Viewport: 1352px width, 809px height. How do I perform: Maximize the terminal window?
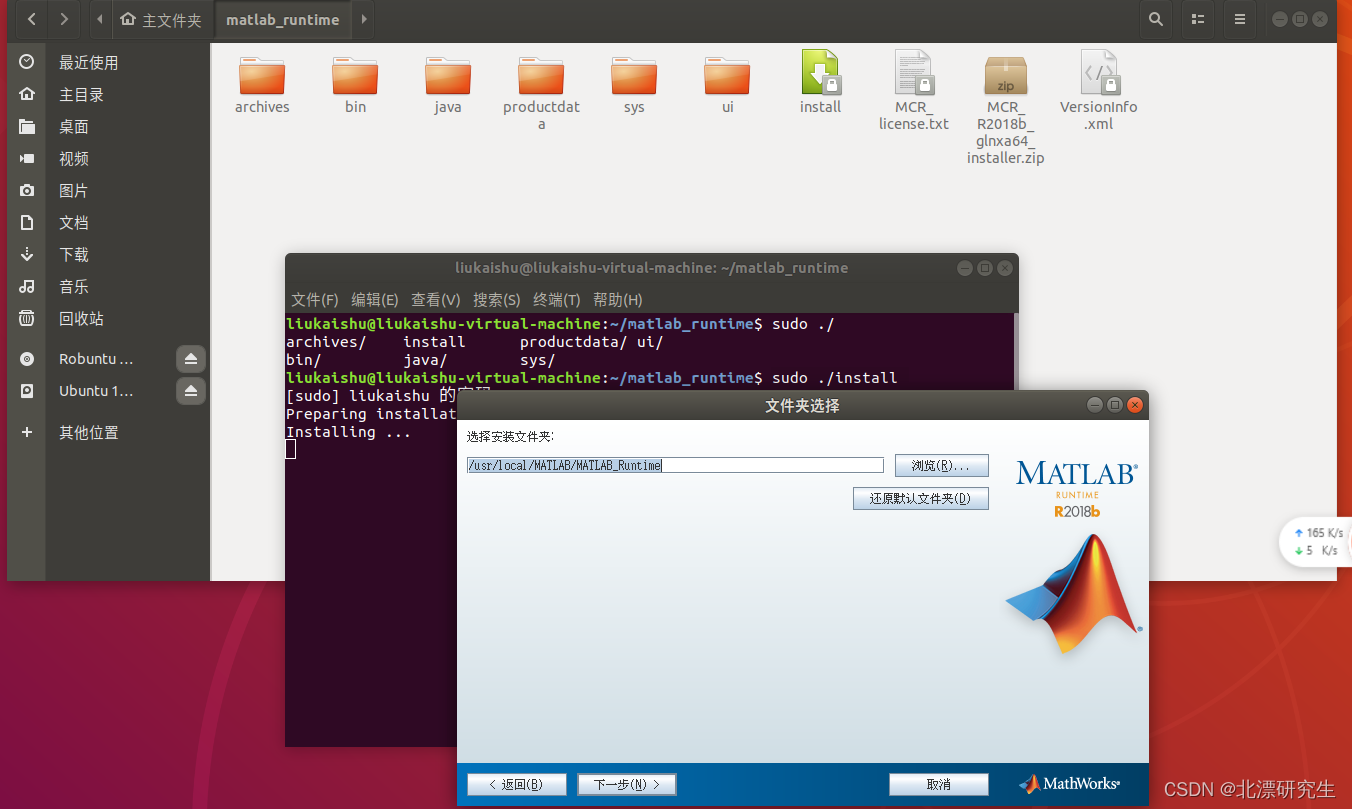tap(985, 268)
